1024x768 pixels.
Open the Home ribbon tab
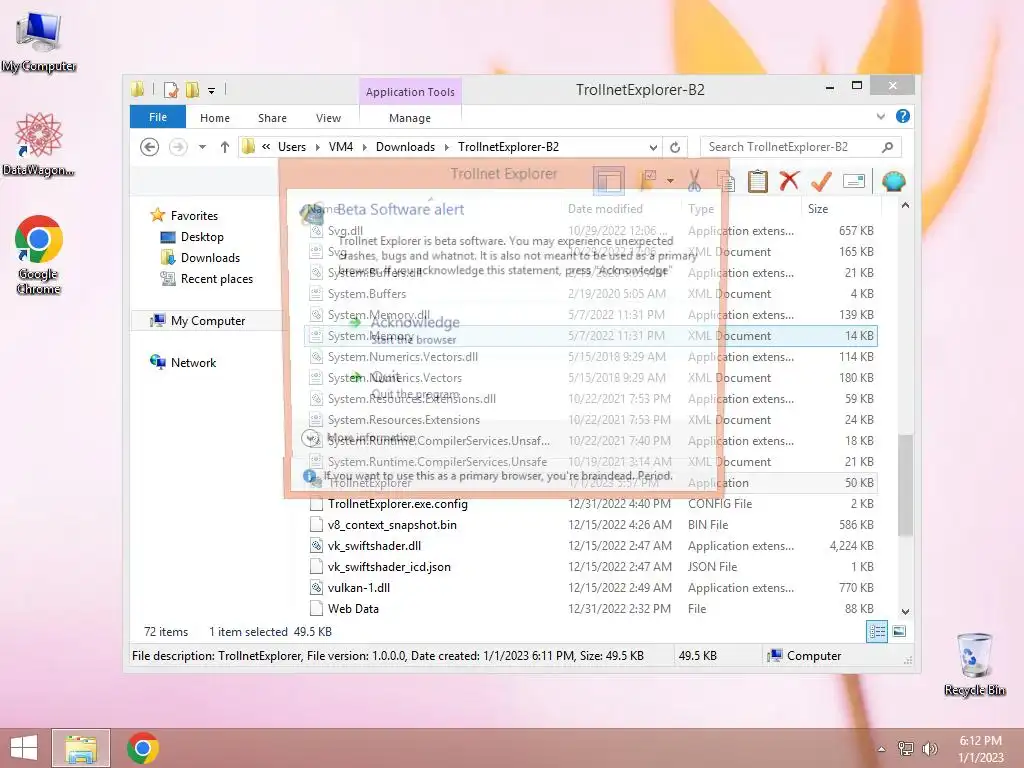click(215, 118)
